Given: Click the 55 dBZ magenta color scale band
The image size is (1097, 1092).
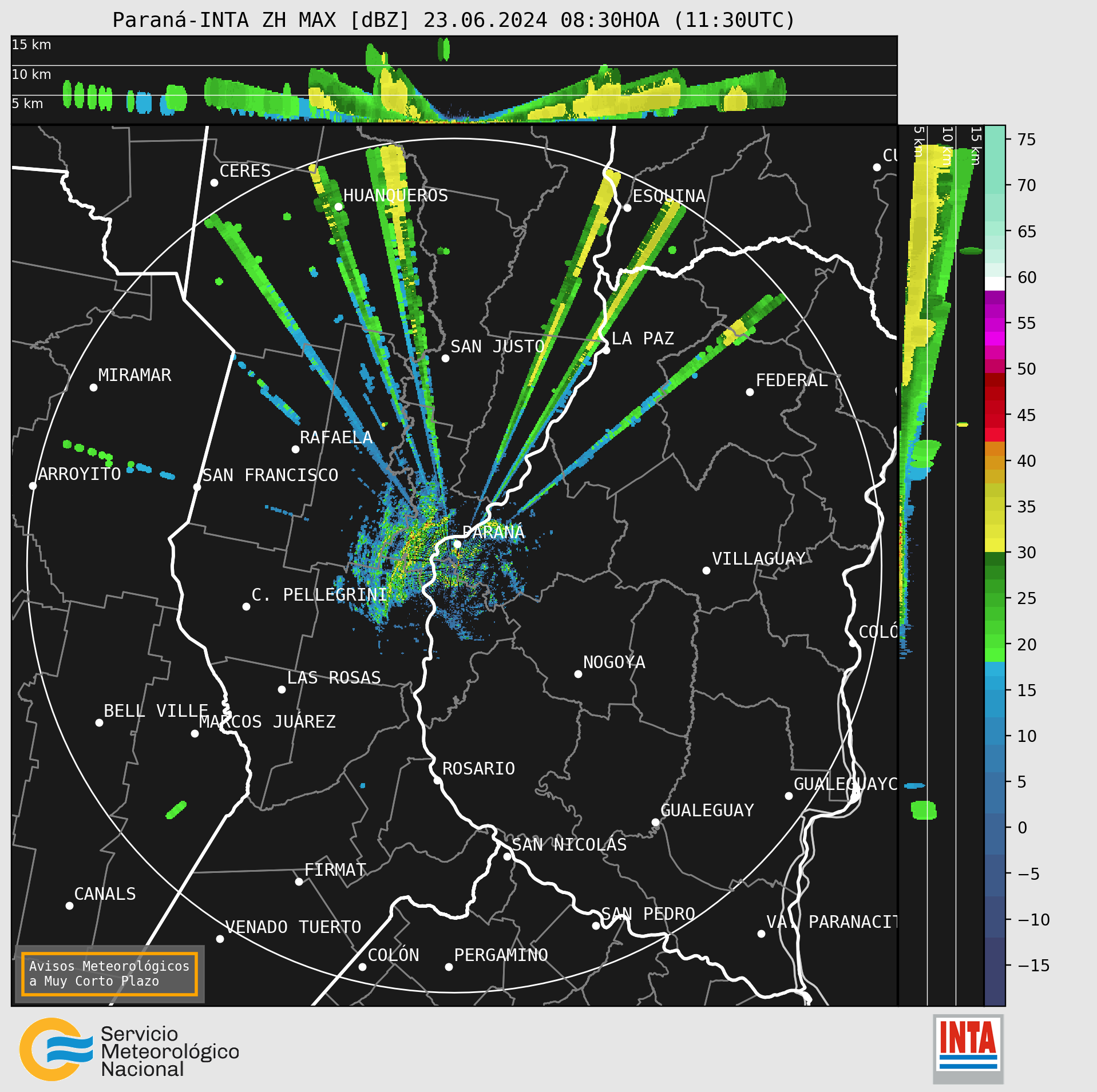Looking at the screenshot, I should [995, 325].
